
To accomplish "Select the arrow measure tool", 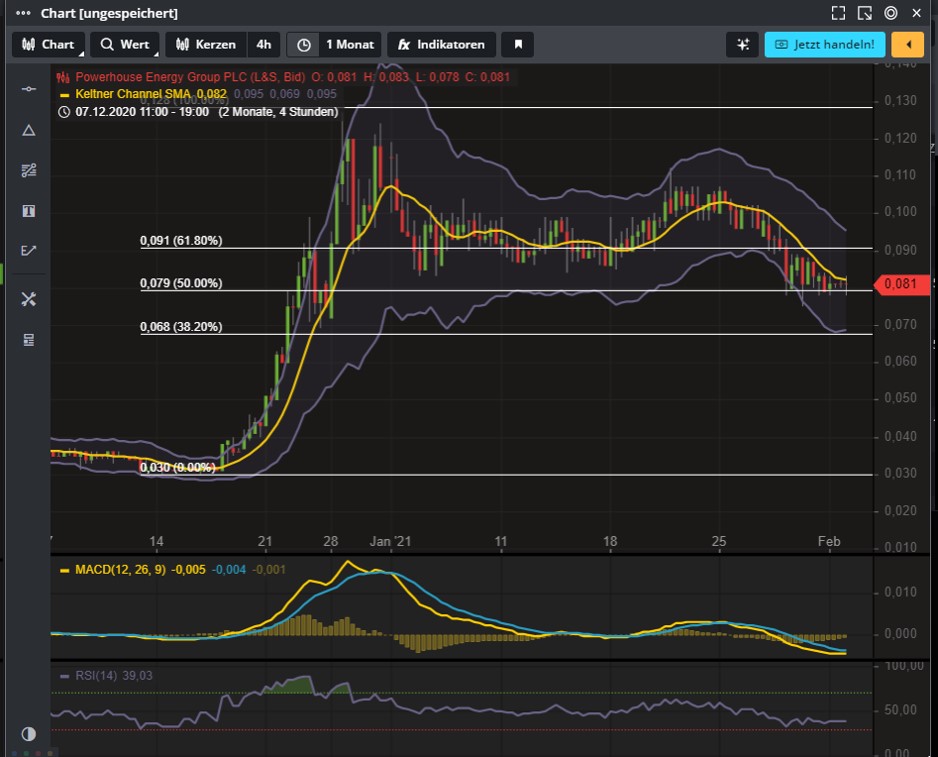I will click(x=28, y=251).
